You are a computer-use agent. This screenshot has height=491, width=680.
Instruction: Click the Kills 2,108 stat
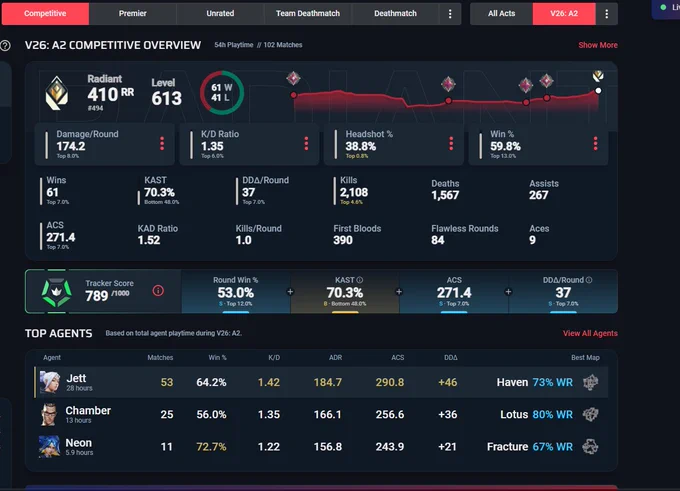click(354, 191)
